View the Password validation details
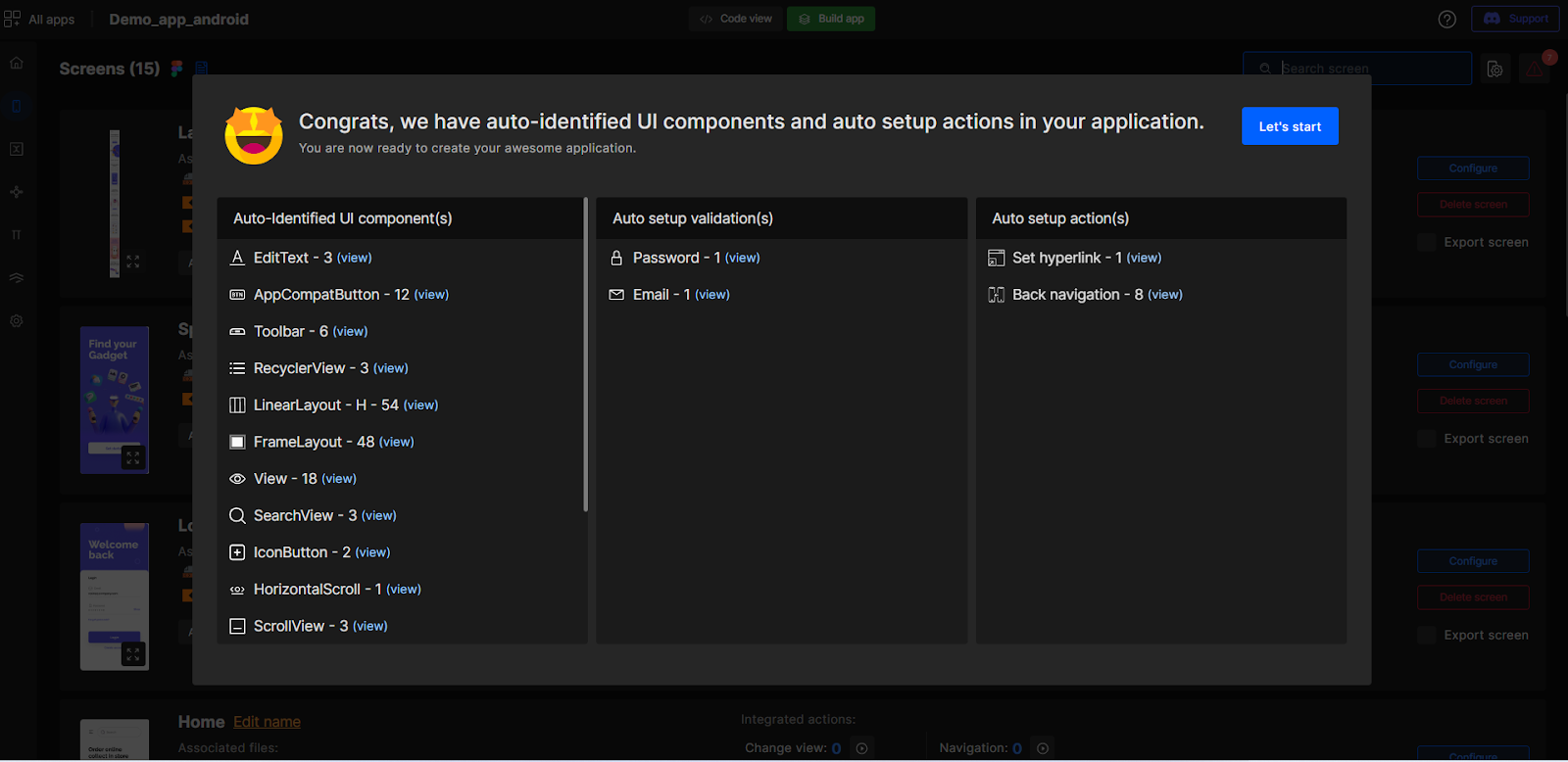1568x762 pixels. click(742, 259)
